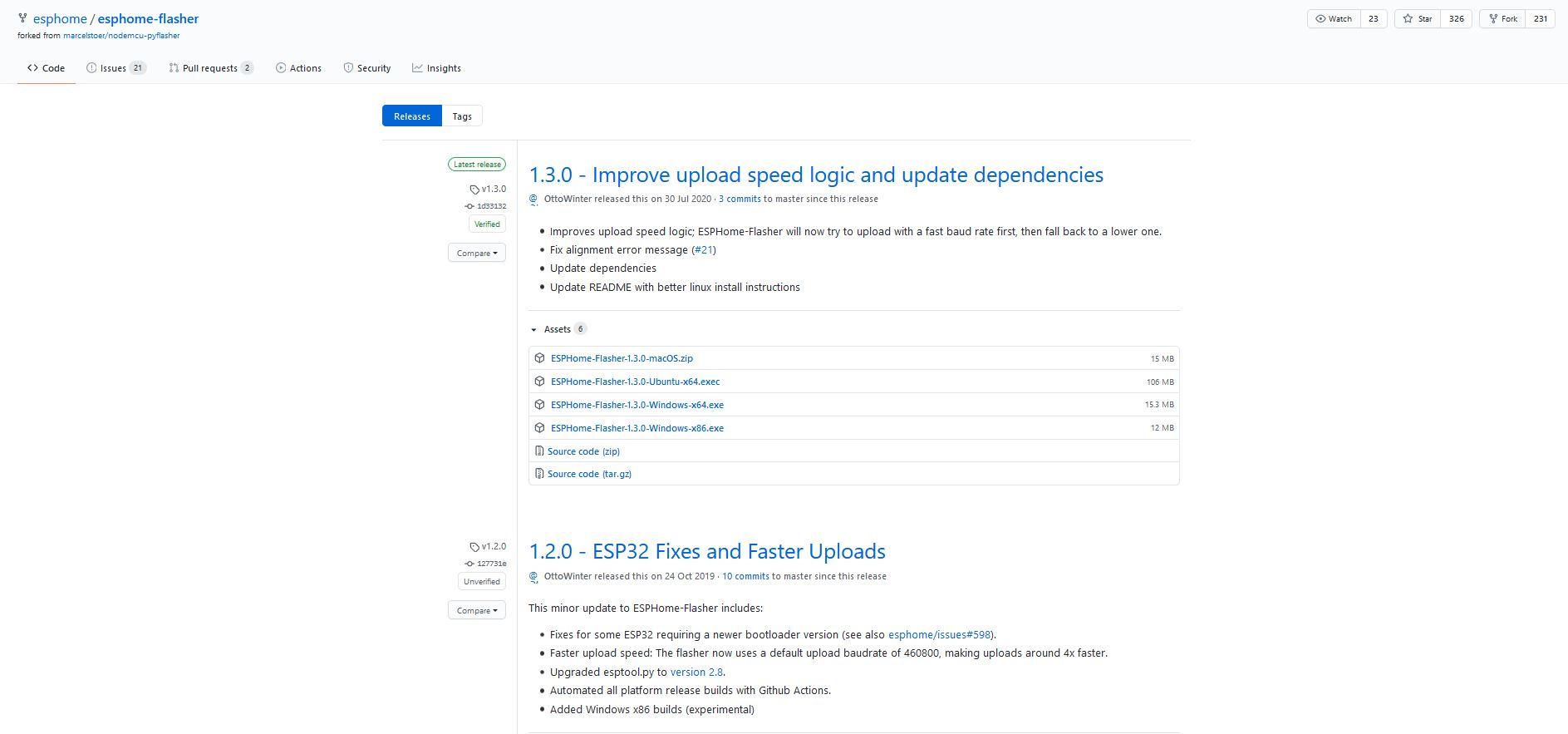Click the v1.3.0 tag icon
The image size is (1568, 734).
tap(474, 190)
